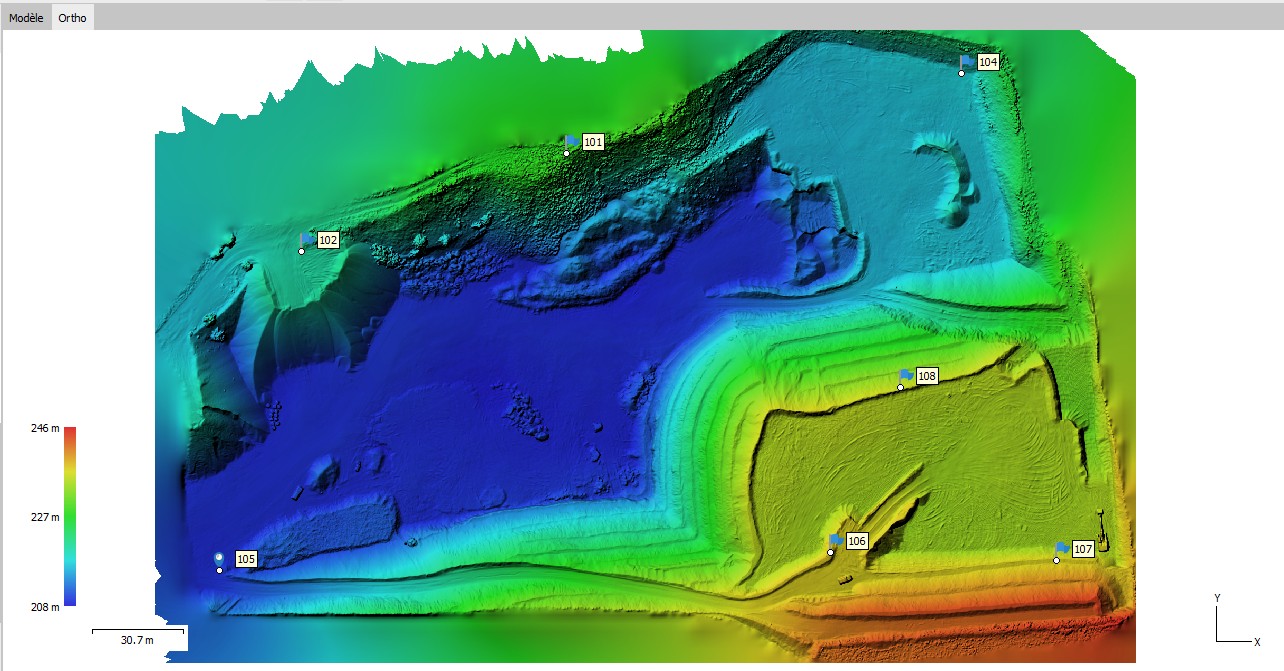Click the elevation color gradient legend
1284x671 pixels.
69,515
